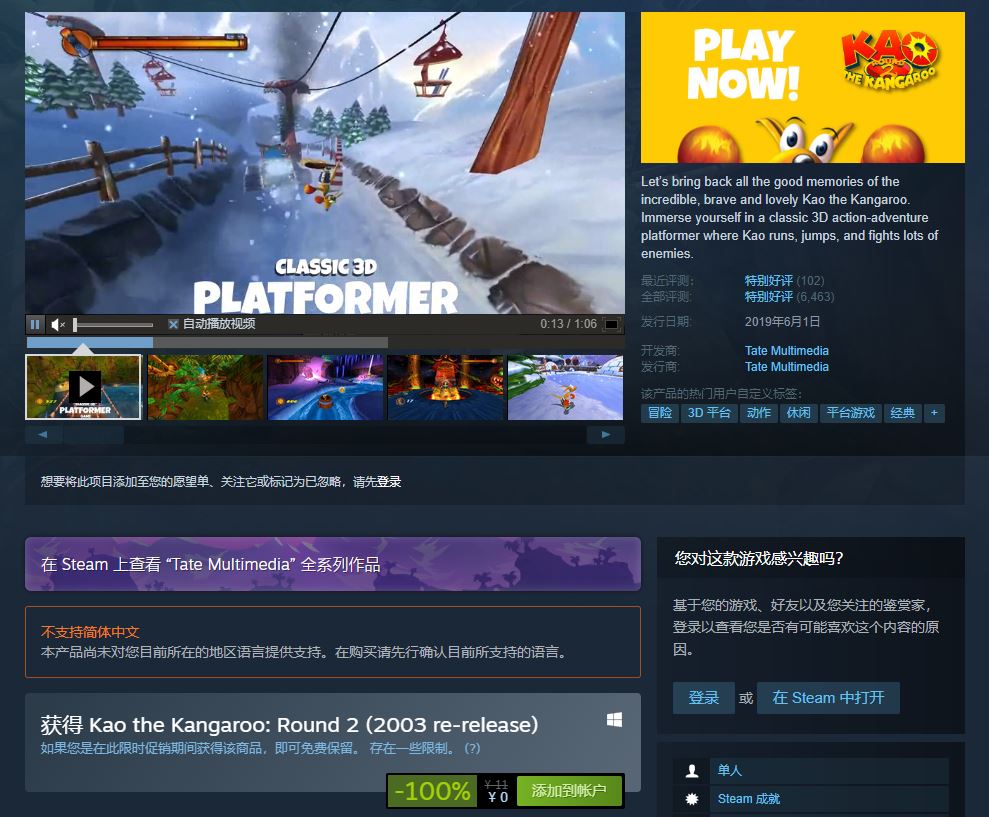Open the second jungle screenshot thumbnail
989x817 pixels.
205,387
